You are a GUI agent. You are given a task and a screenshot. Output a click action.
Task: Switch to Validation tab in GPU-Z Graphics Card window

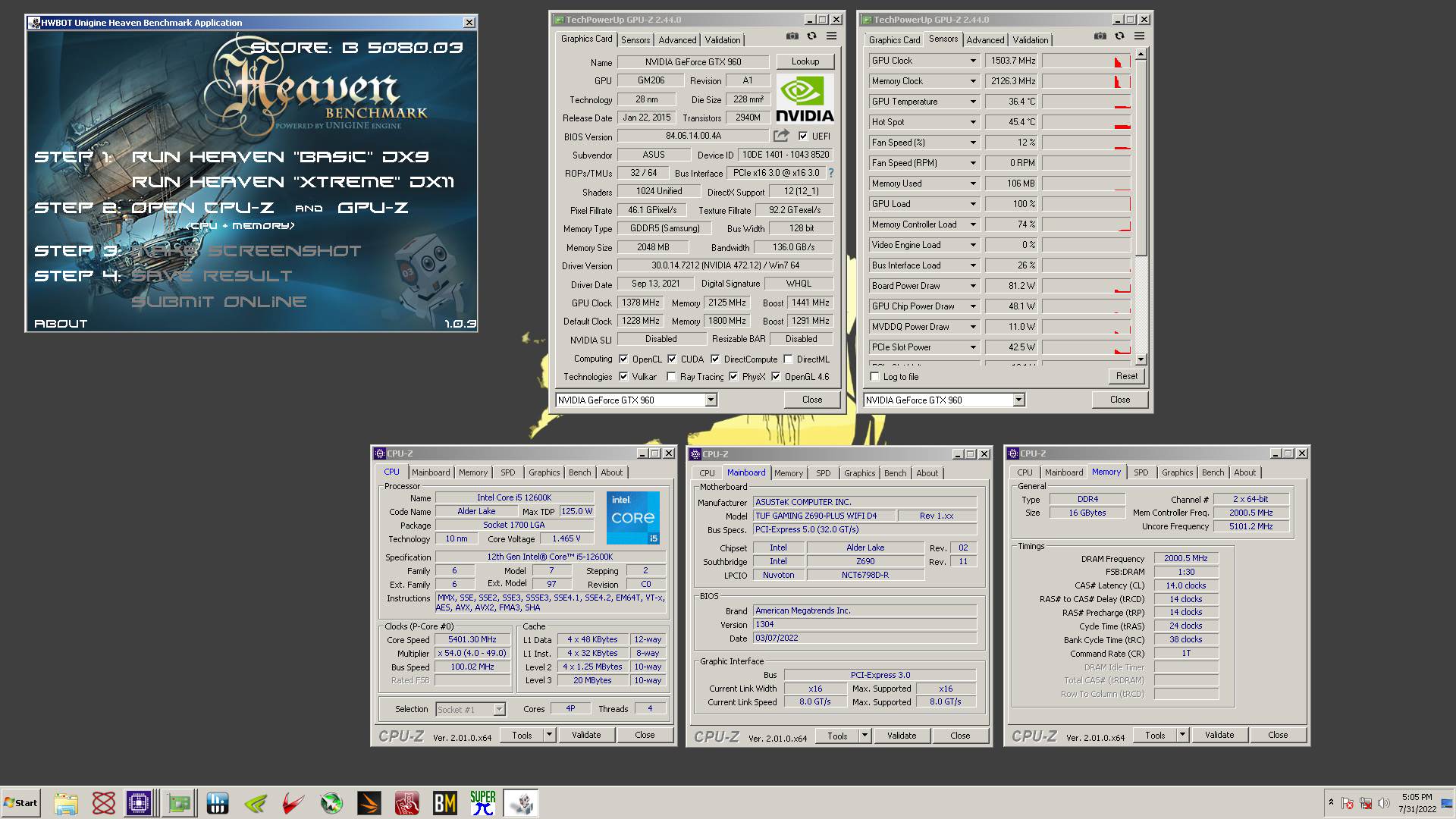pyautogui.click(x=723, y=40)
